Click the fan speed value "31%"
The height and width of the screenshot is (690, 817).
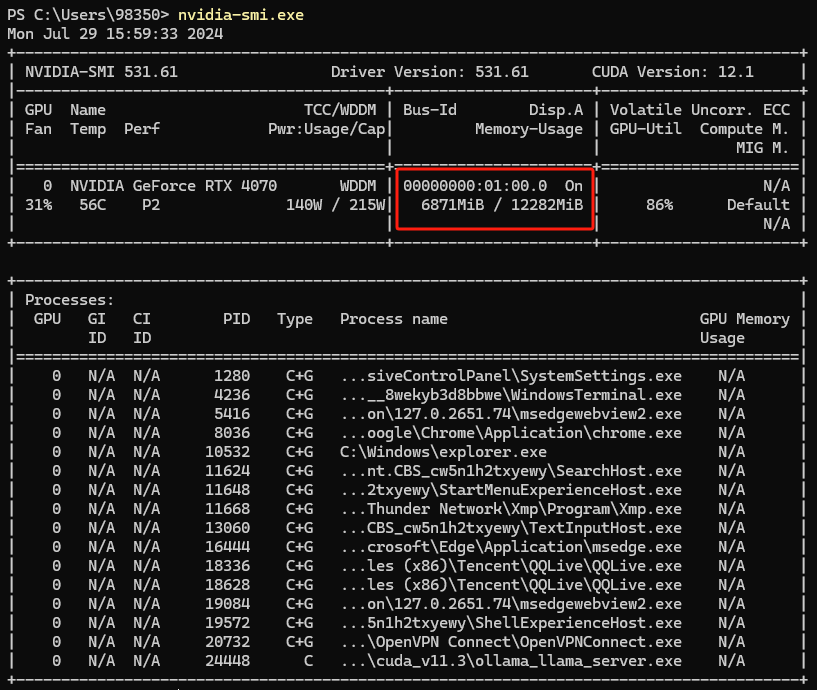click(39, 205)
